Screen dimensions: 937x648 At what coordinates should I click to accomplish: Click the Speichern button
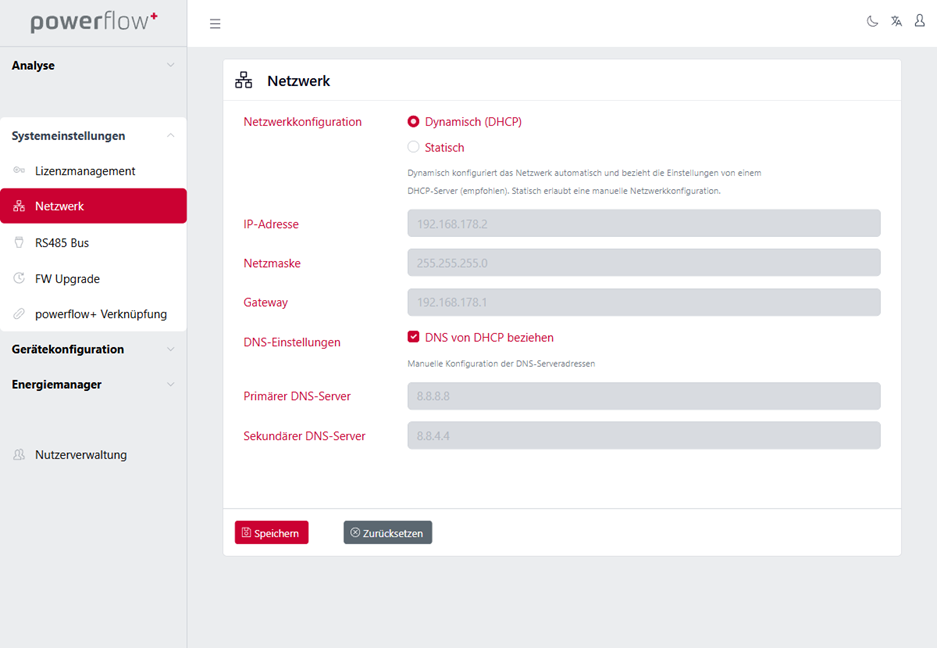(271, 533)
